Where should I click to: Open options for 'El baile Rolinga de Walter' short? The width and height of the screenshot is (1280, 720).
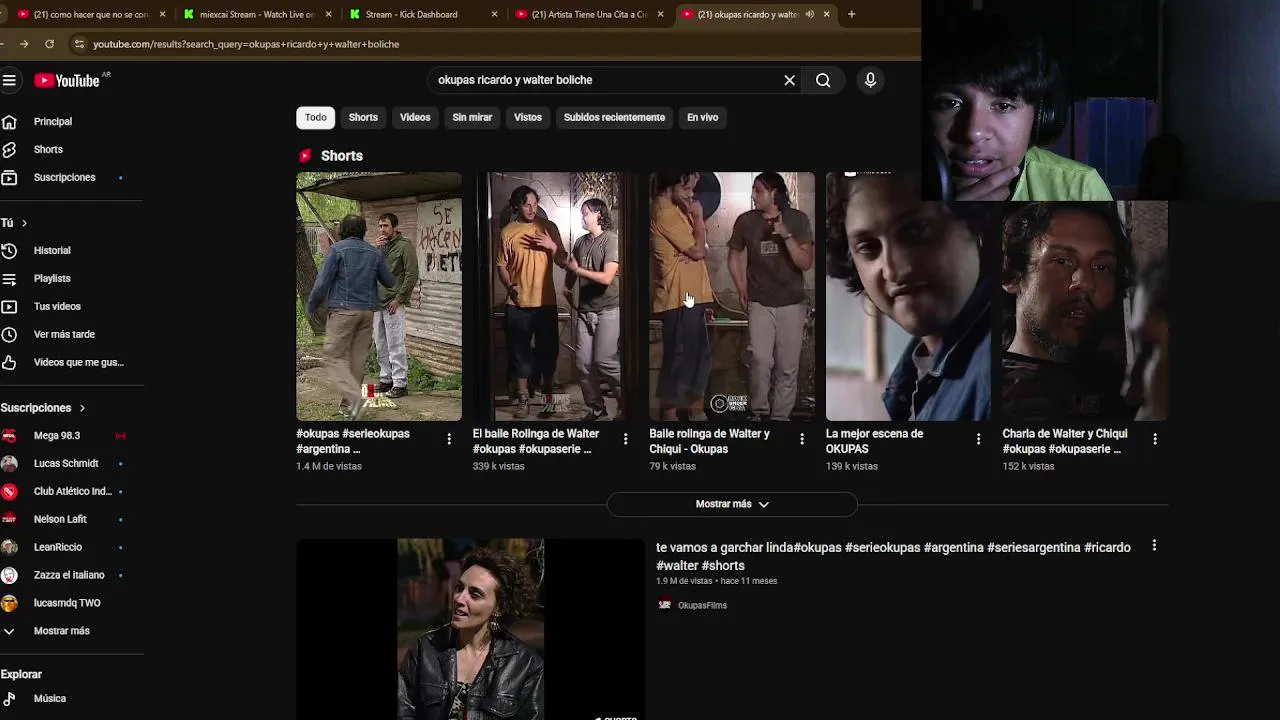coord(626,439)
